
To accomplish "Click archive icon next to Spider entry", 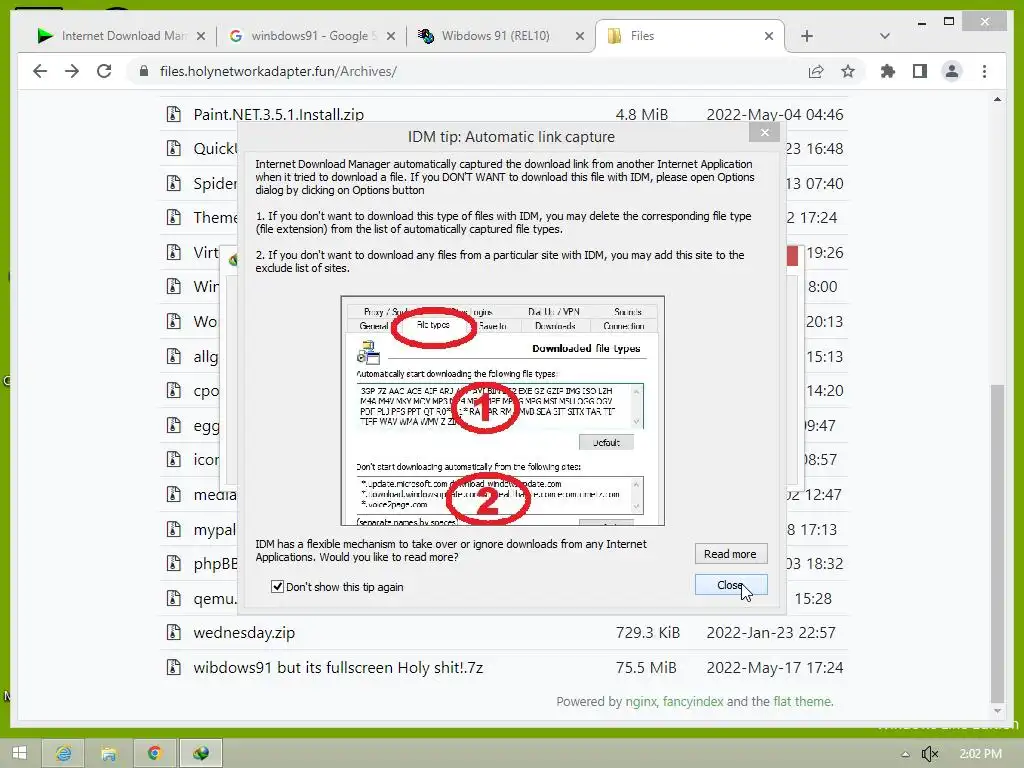I will tap(173, 184).
